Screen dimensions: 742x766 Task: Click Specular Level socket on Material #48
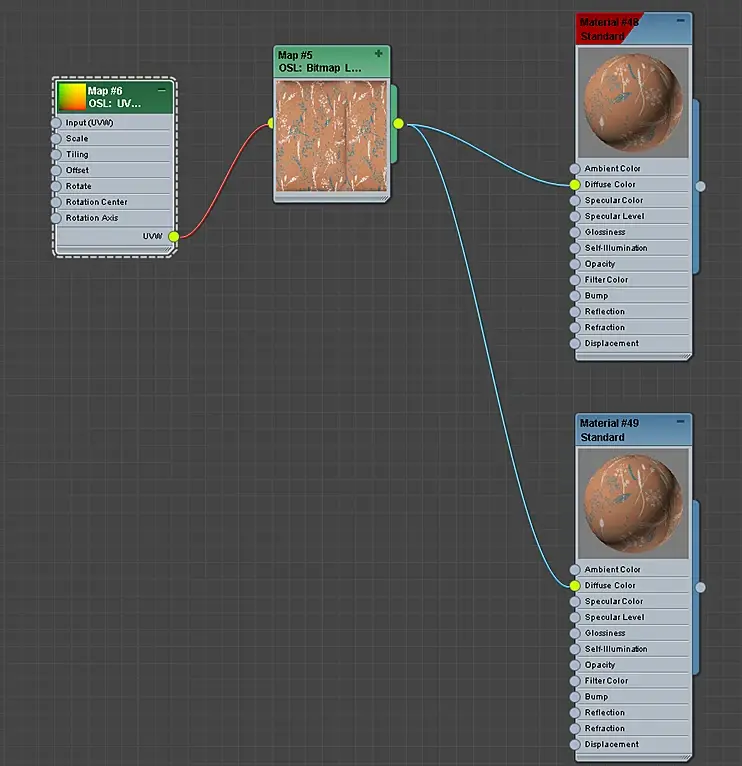click(x=575, y=216)
